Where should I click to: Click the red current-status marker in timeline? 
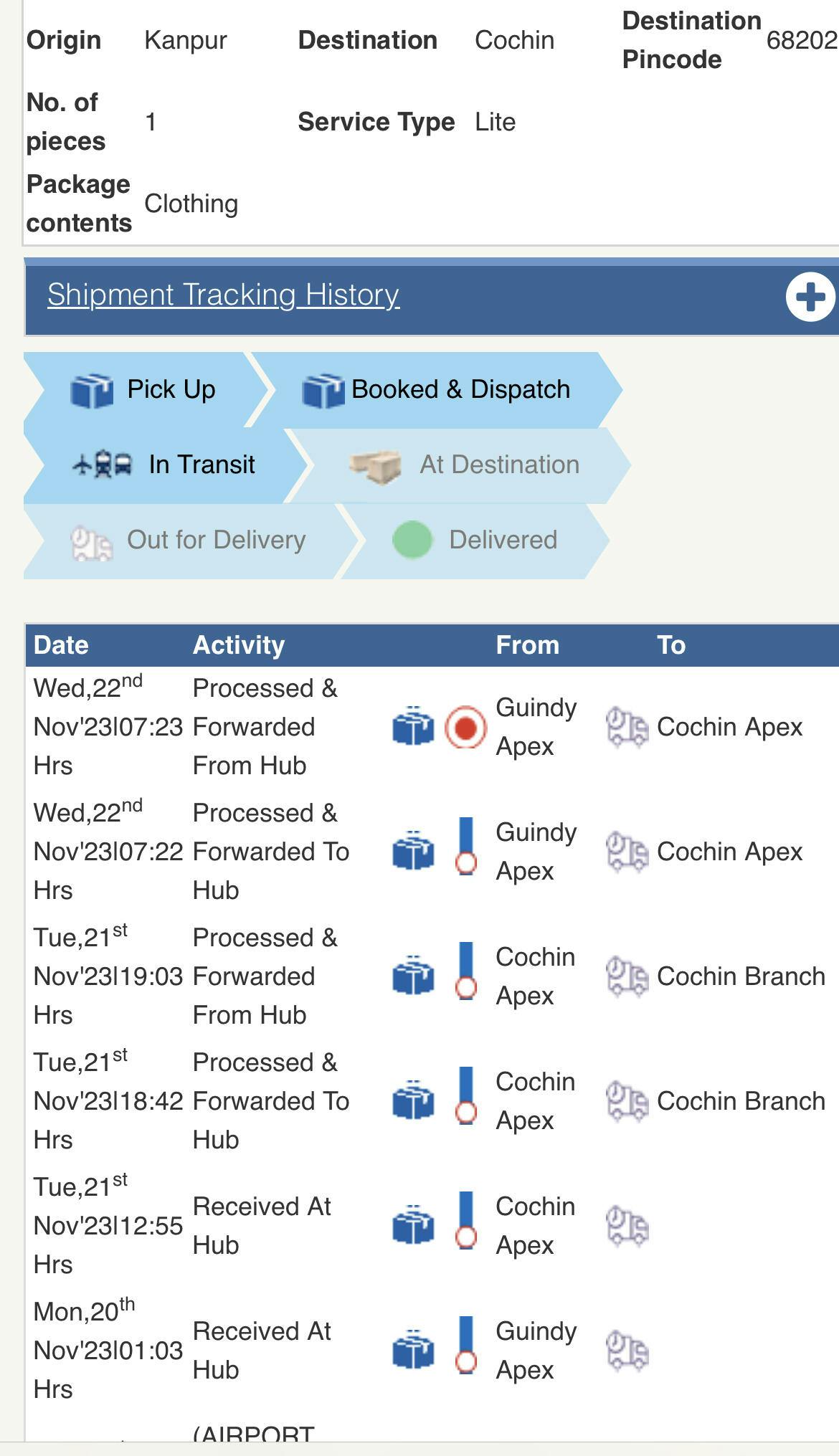click(465, 728)
